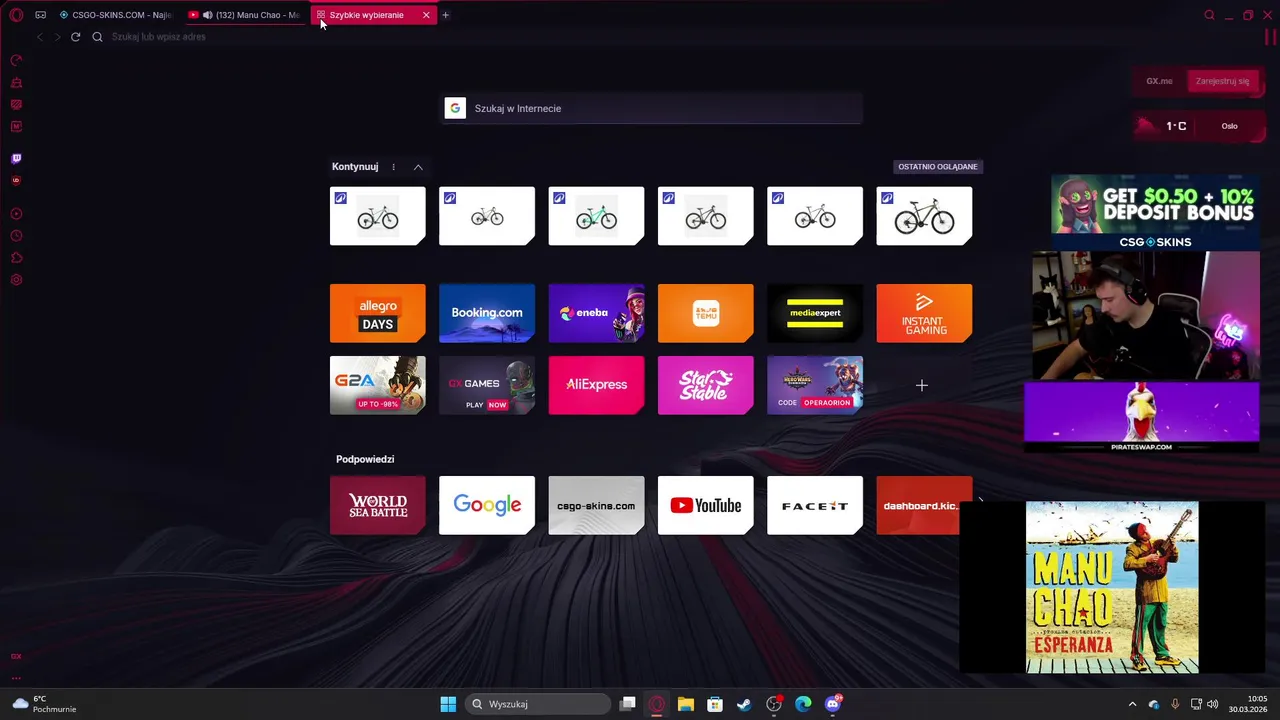Open the Oslo weather widget

[1197, 126]
